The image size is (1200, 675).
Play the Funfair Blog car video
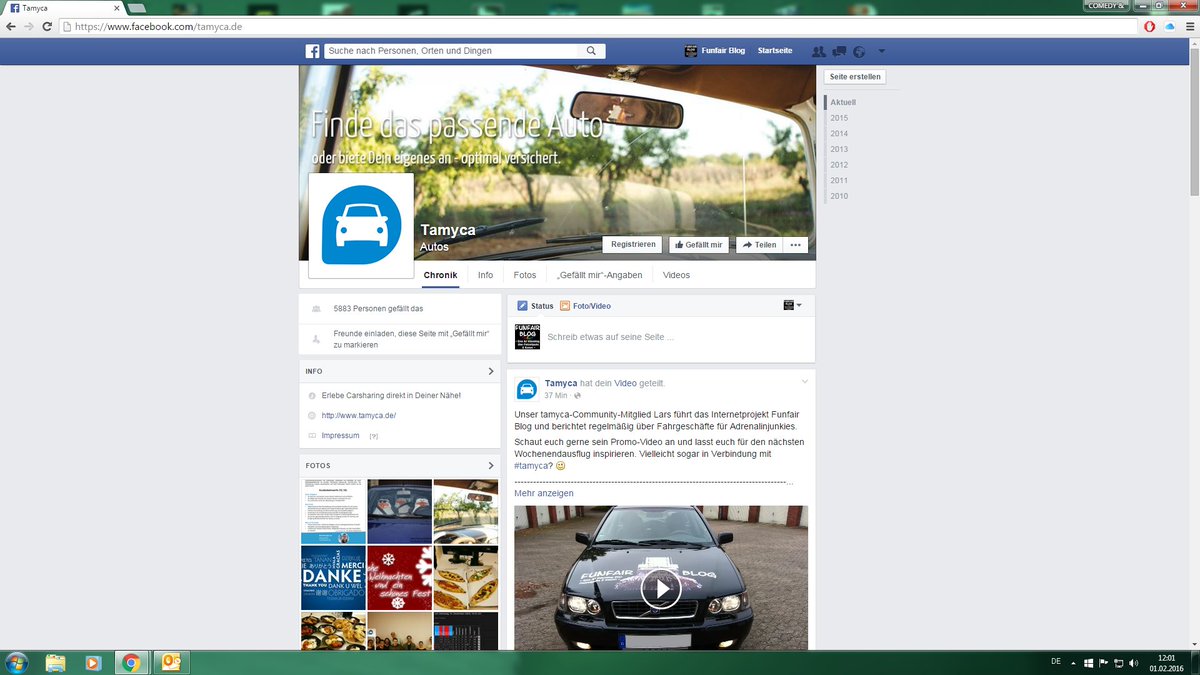(x=661, y=589)
